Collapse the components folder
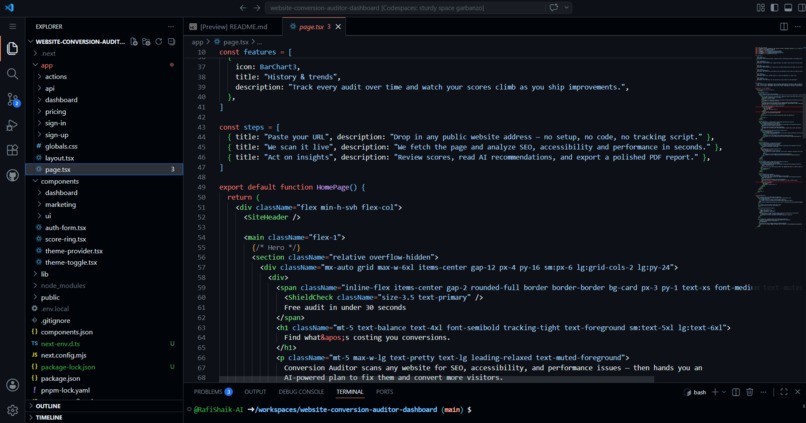 (x=104, y=181)
